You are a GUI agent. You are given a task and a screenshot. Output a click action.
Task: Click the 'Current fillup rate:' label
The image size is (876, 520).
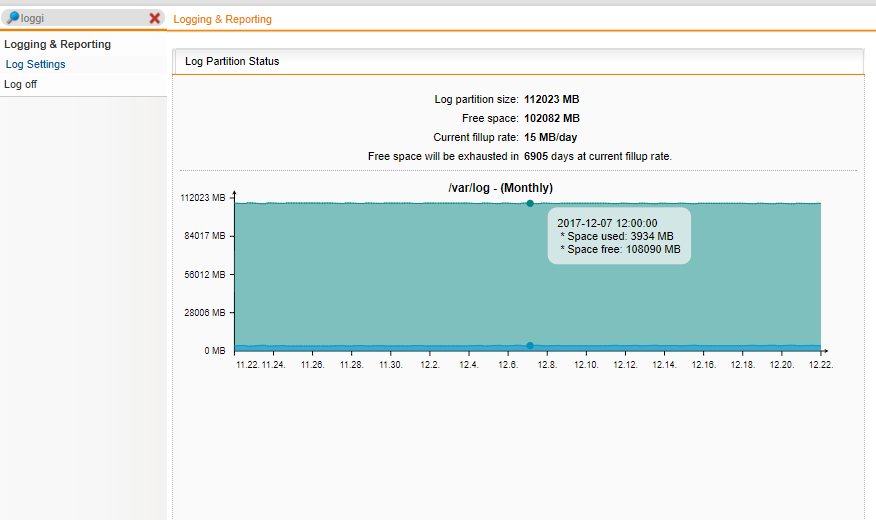[476, 137]
